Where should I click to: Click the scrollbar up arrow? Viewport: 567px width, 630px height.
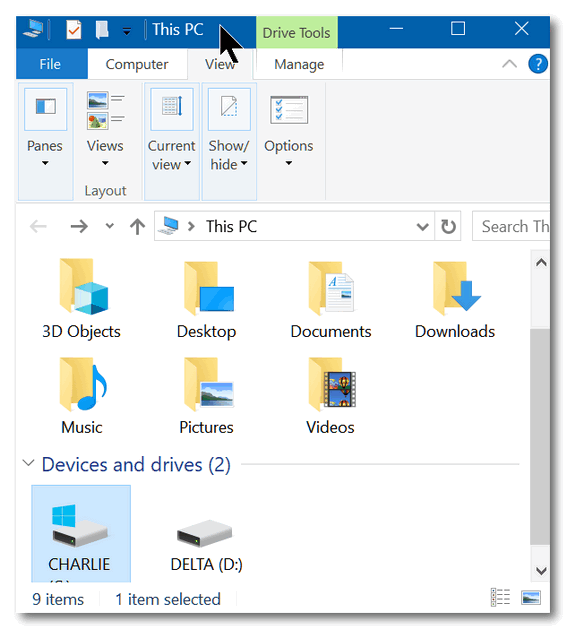click(x=541, y=263)
